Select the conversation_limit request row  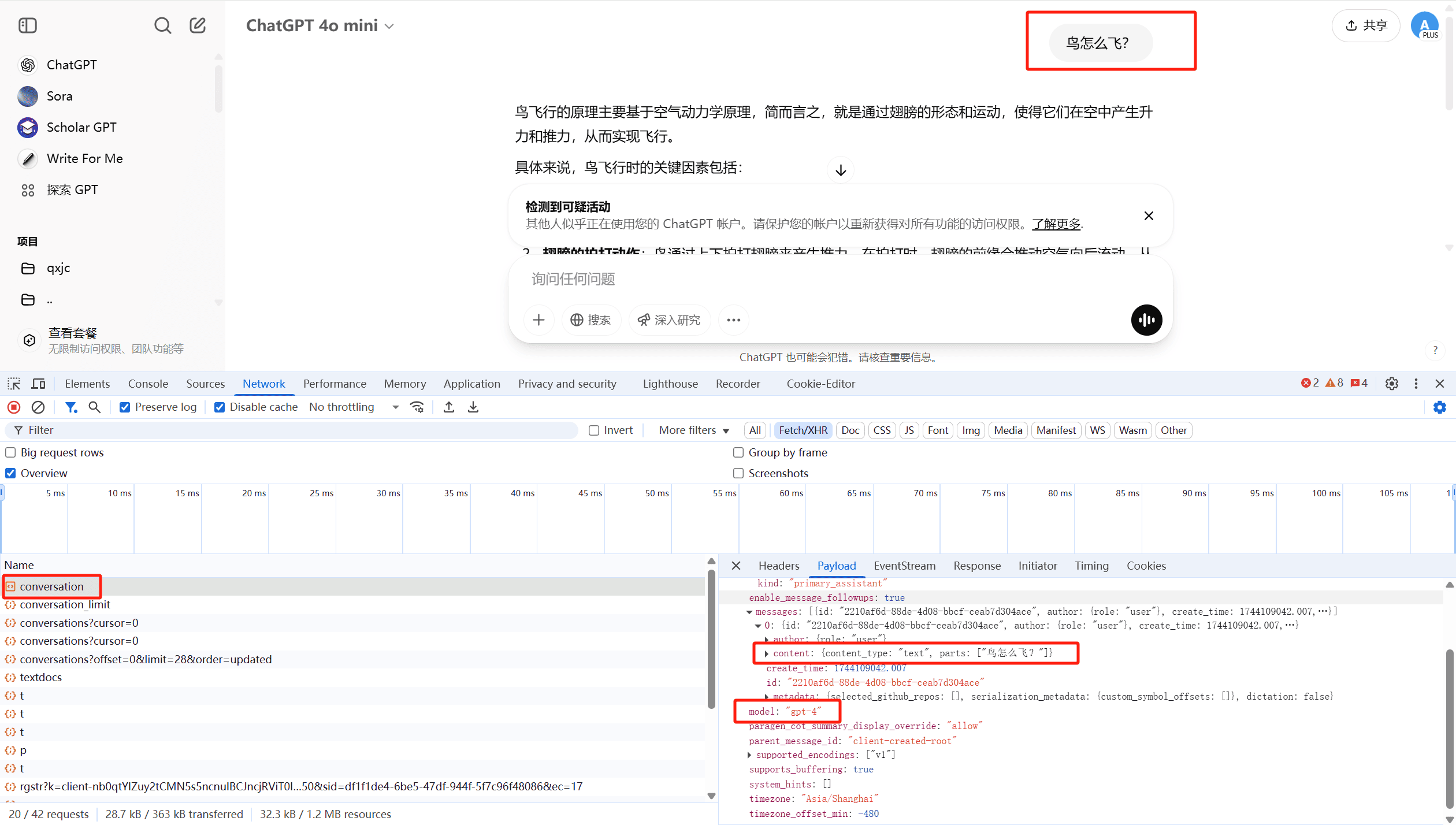[354, 605]
